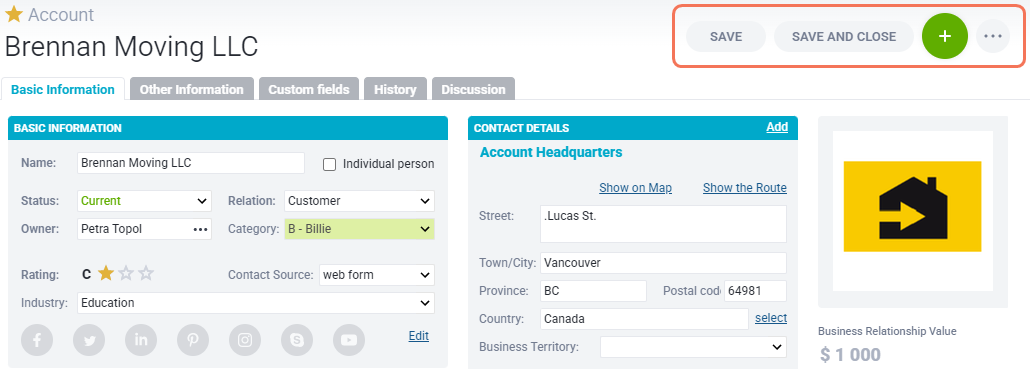This screenshot has height=369, width=1030.
Task: Check the Individual person checkbox
Action: pos(330,164)
